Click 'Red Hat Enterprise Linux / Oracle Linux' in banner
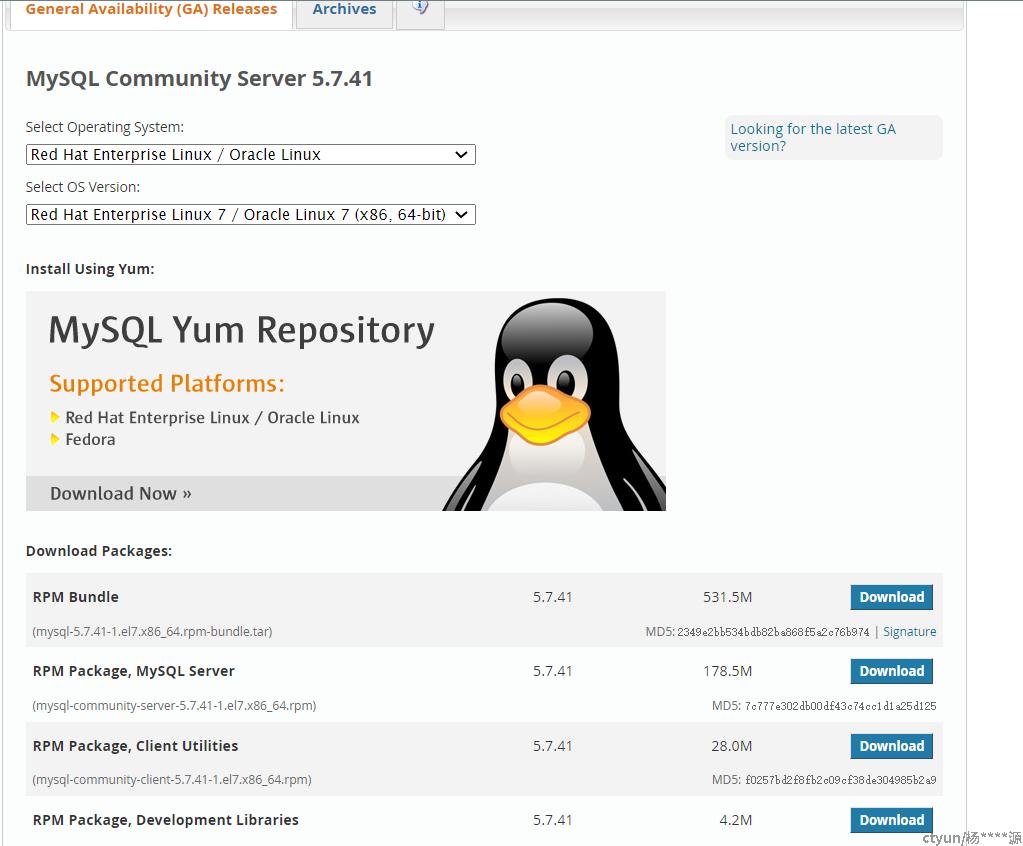Viewport: 1023px width, 846px height. coord(212,417)
